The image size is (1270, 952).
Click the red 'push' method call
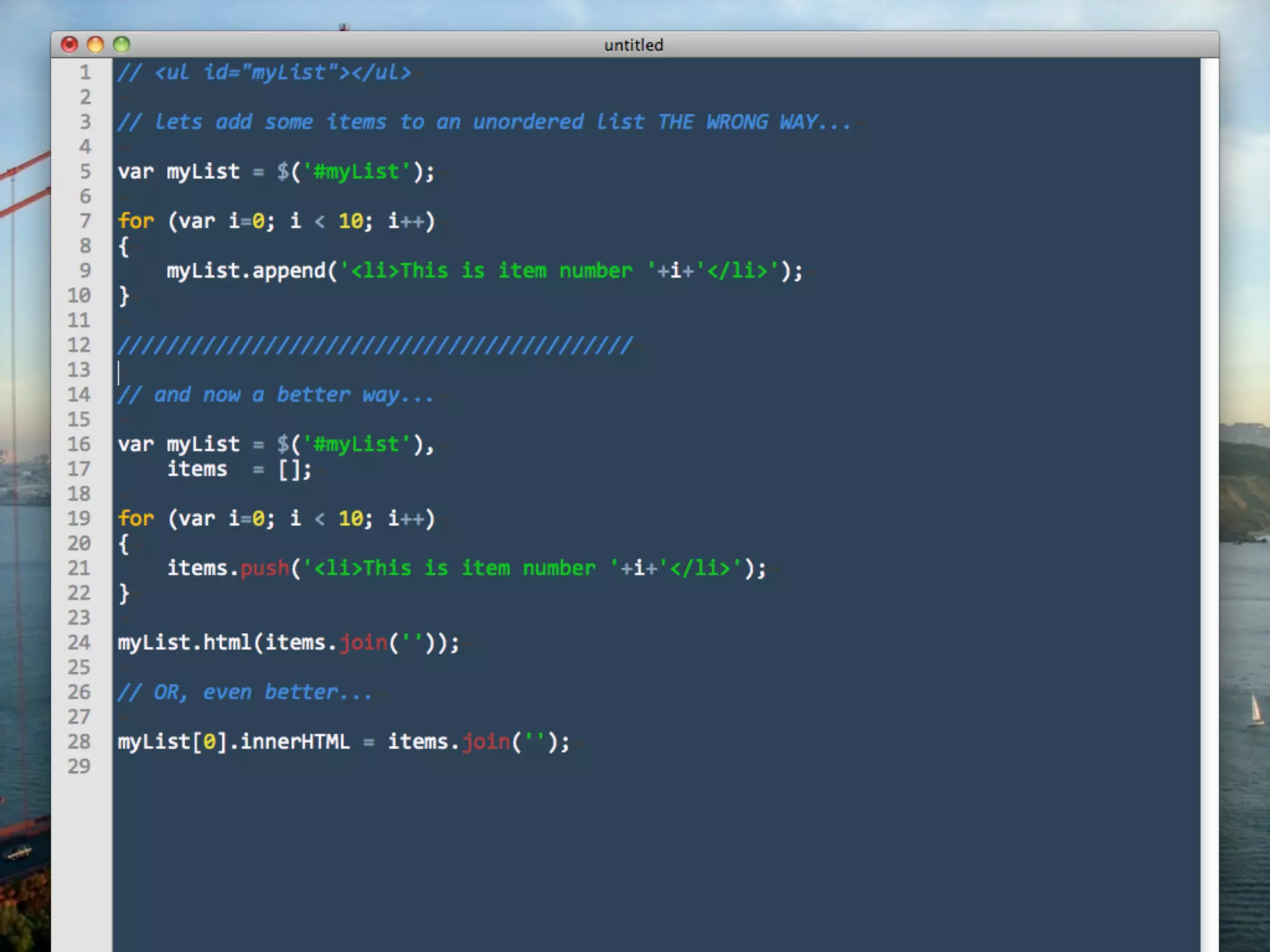265,568
